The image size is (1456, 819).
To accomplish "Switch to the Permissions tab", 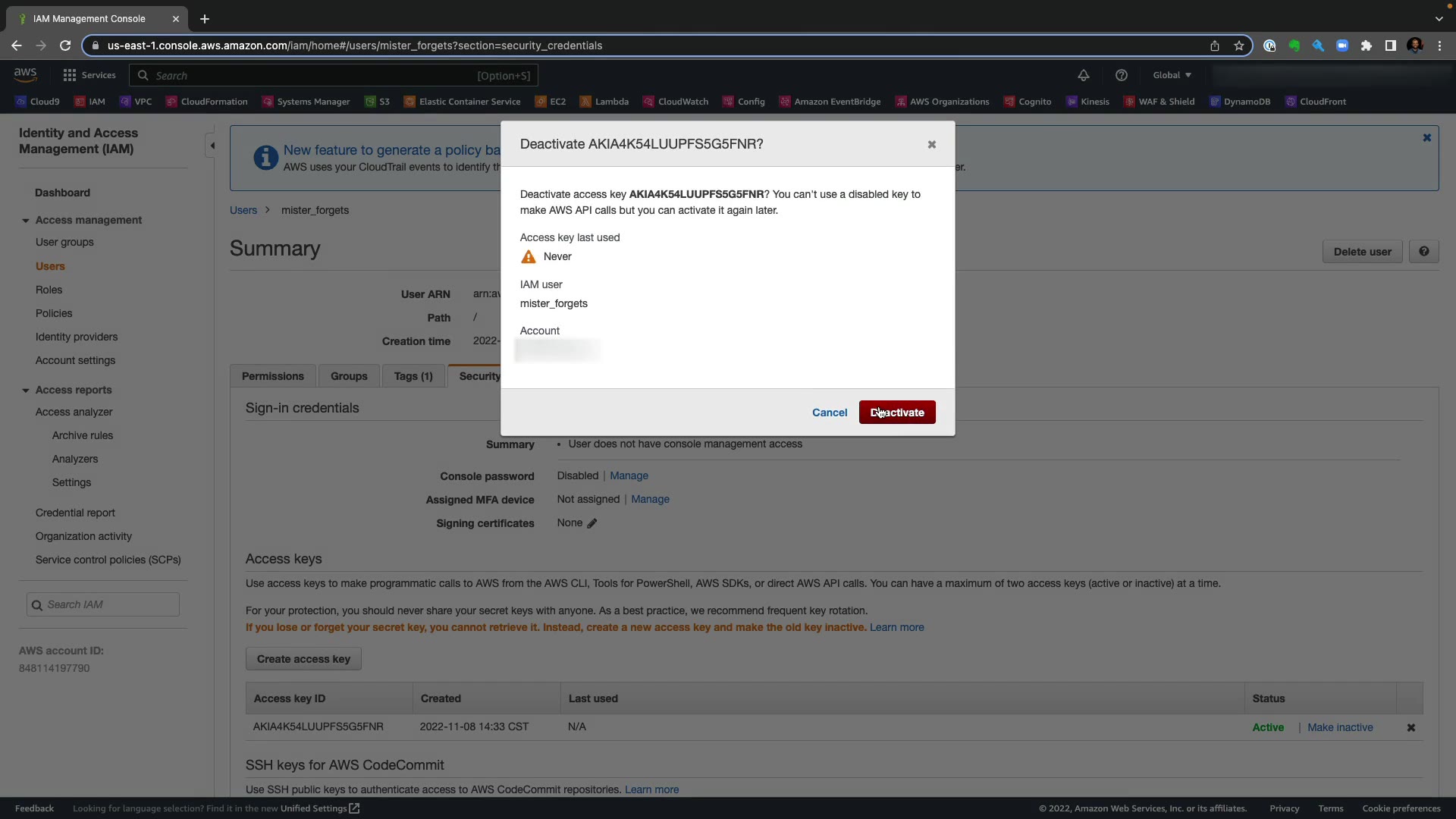I will [x=272, y=376].
